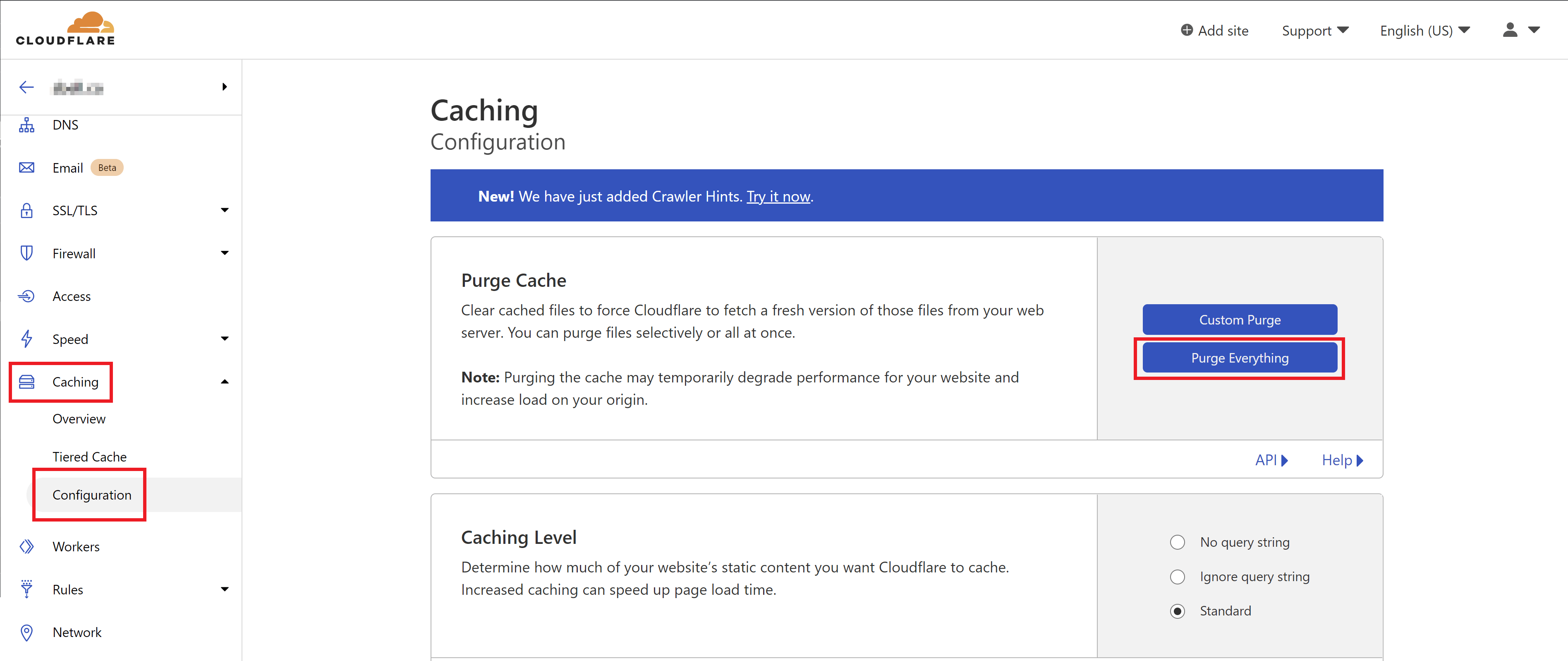Screen dimensions: 1568x661
Task: Select the Standard caching level
Action: 1177,611
